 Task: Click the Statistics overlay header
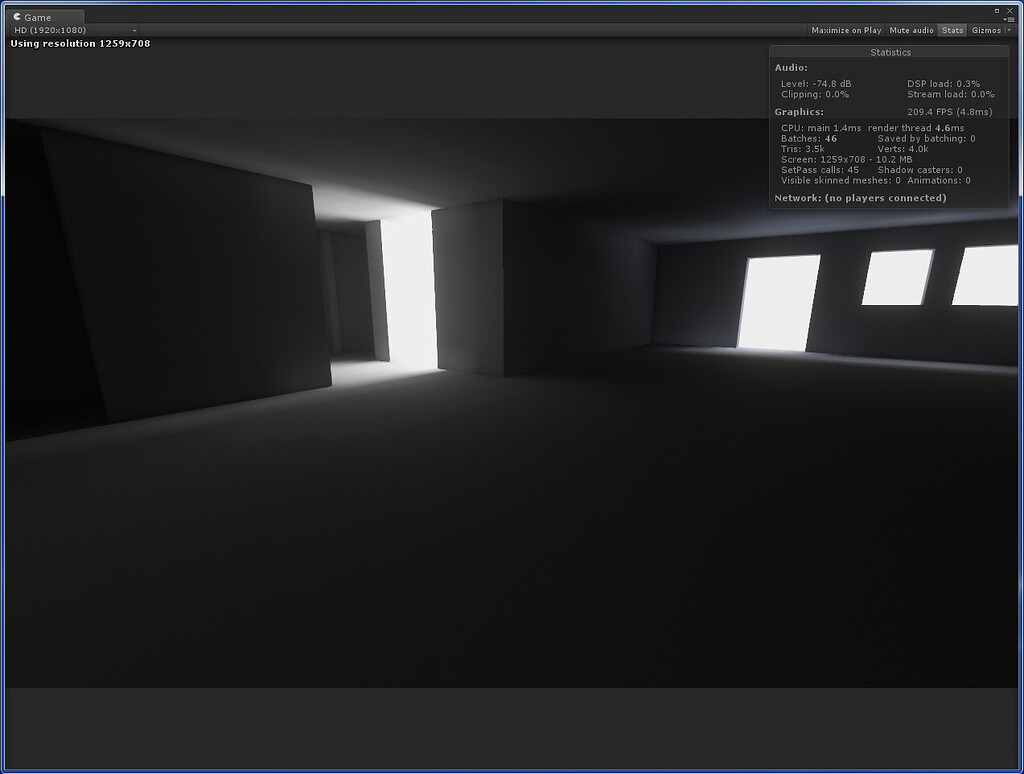[889, 51]
